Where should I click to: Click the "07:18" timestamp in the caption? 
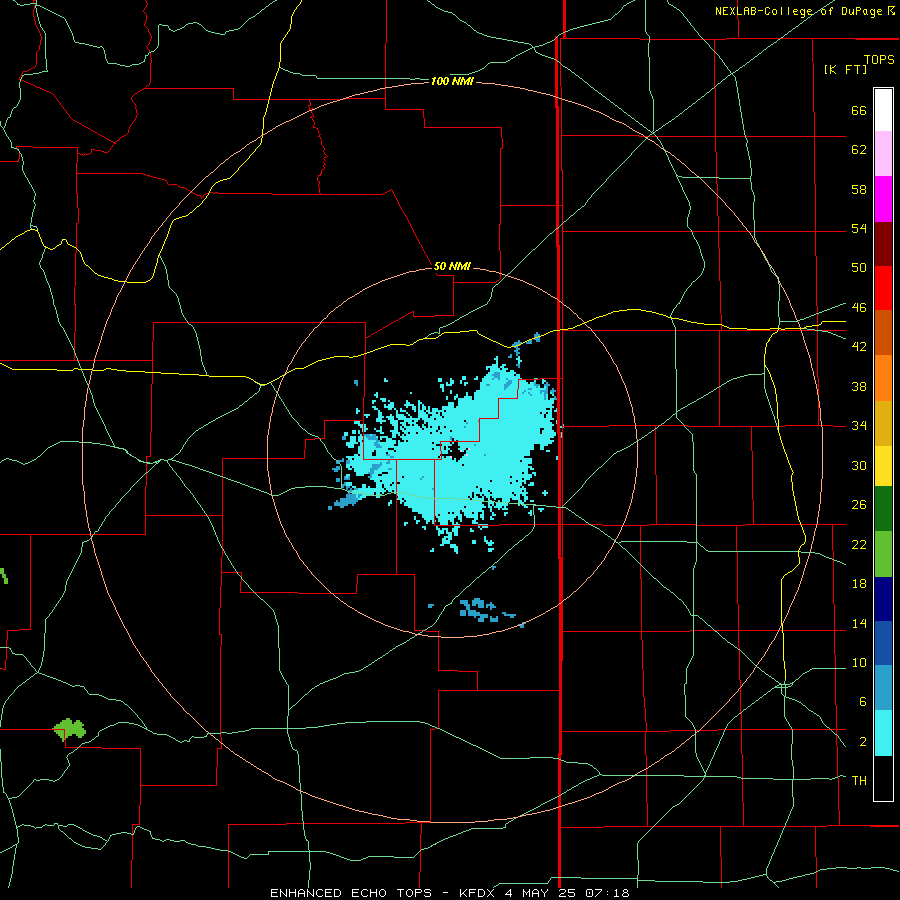(607, 893)
